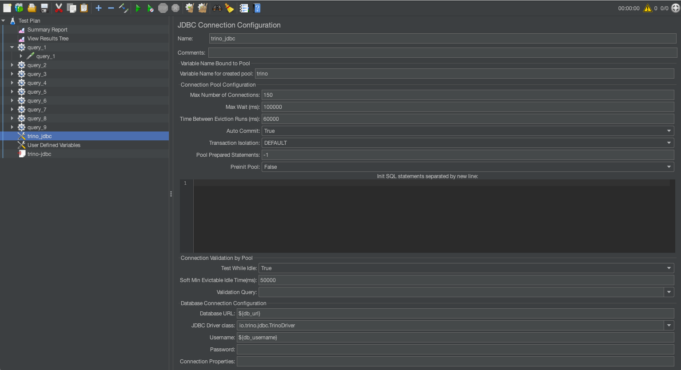Collapse the query_1 thread group arrow

(x=12, y=47)
